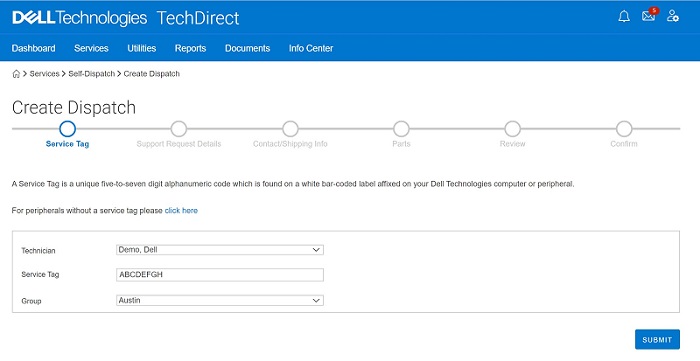This screenshot has height=361, width=700.
Task: Submit the dispatch service tag form
Action: pos(657,340)
